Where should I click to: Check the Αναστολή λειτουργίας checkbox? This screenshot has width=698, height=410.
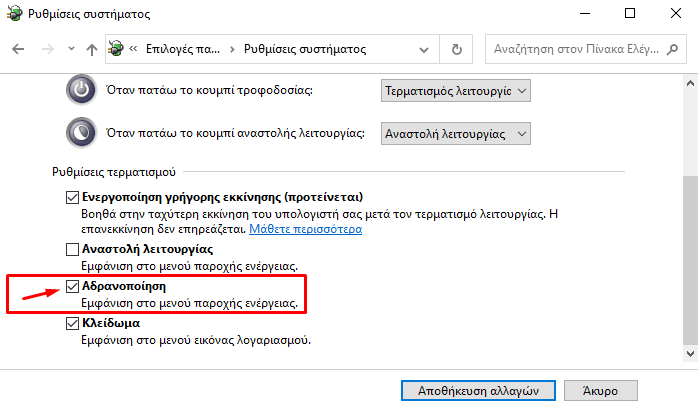click(72, 249)
